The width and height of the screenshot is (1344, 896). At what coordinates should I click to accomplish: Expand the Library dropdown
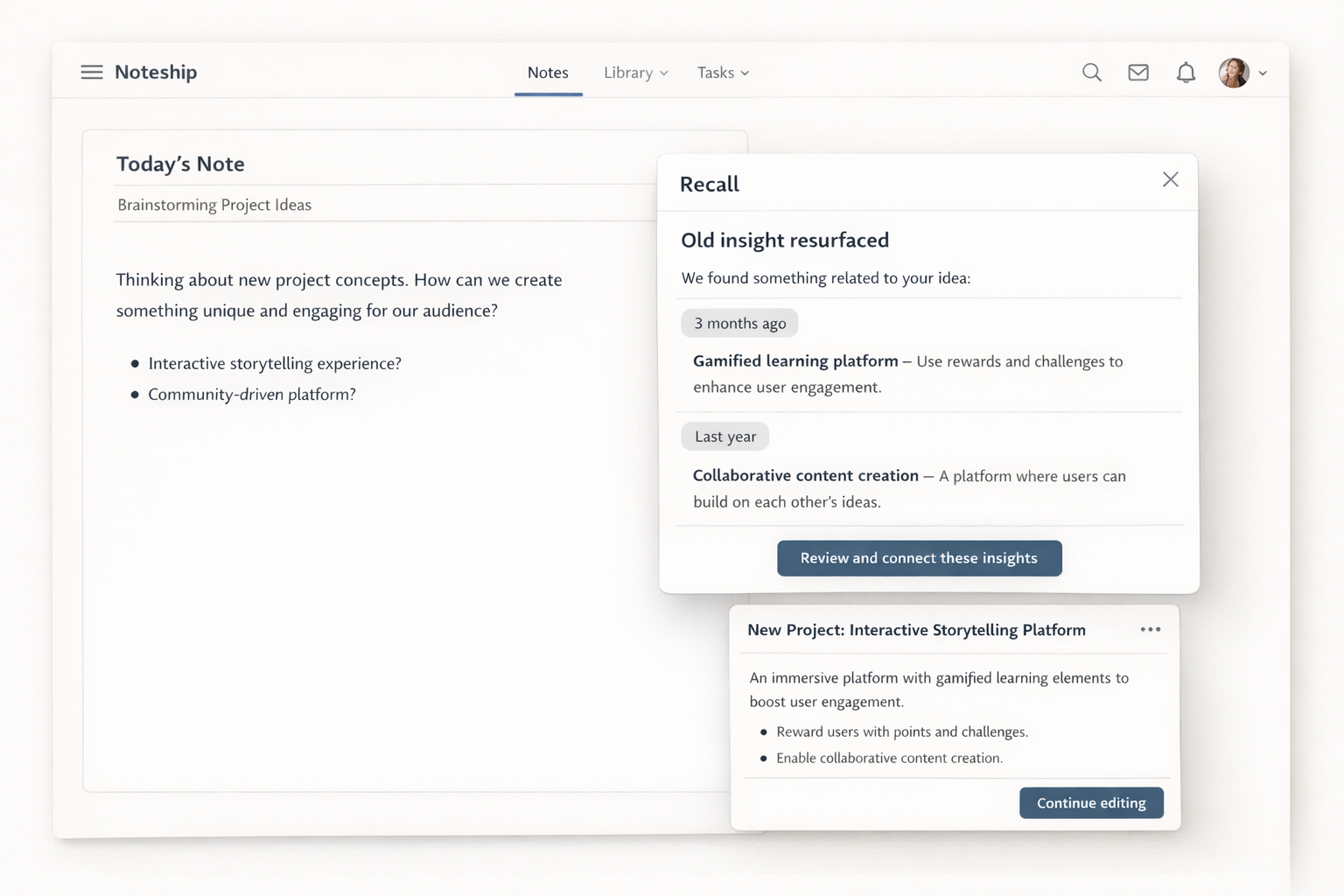click(635, 73)
